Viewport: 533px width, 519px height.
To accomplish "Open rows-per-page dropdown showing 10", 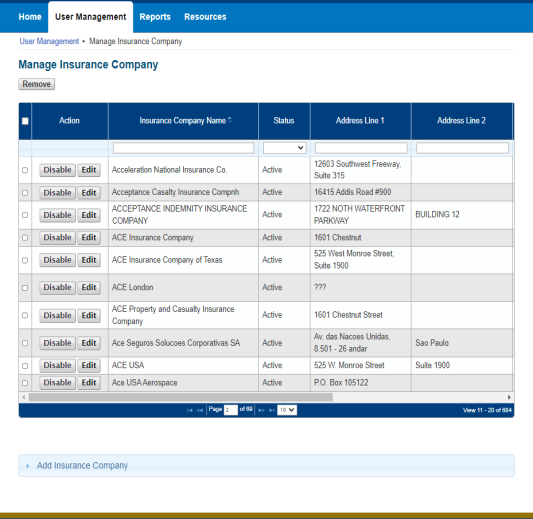I will [x=287, y=410].
